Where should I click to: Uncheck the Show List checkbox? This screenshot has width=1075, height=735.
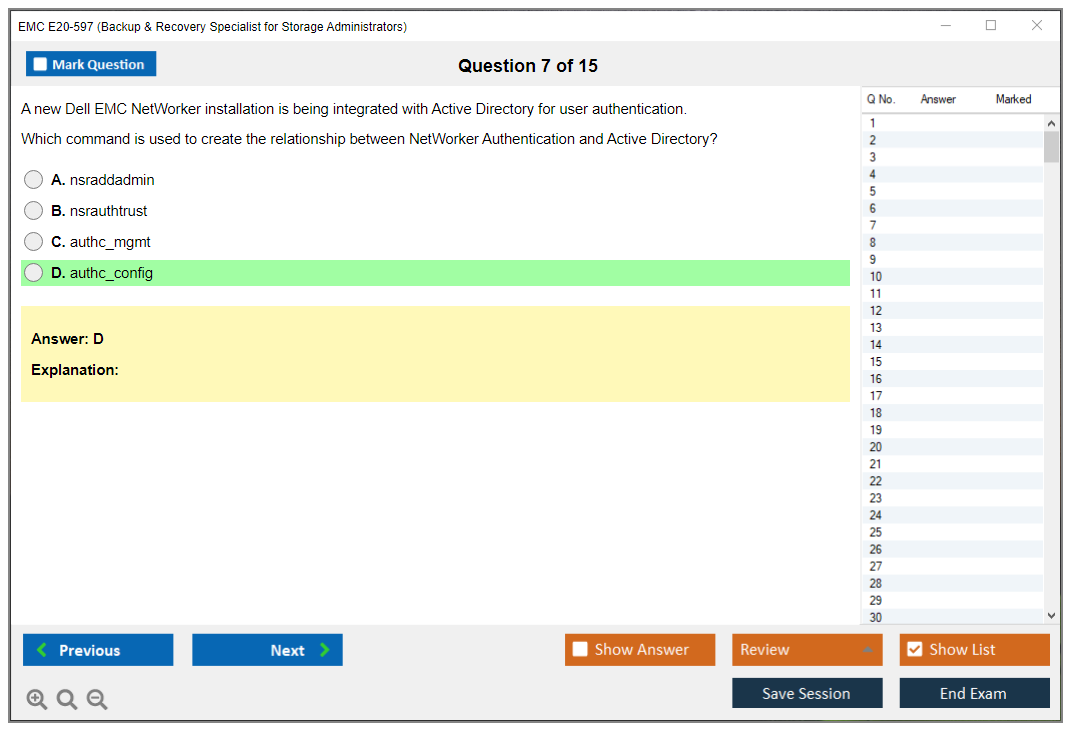[914, 650]
